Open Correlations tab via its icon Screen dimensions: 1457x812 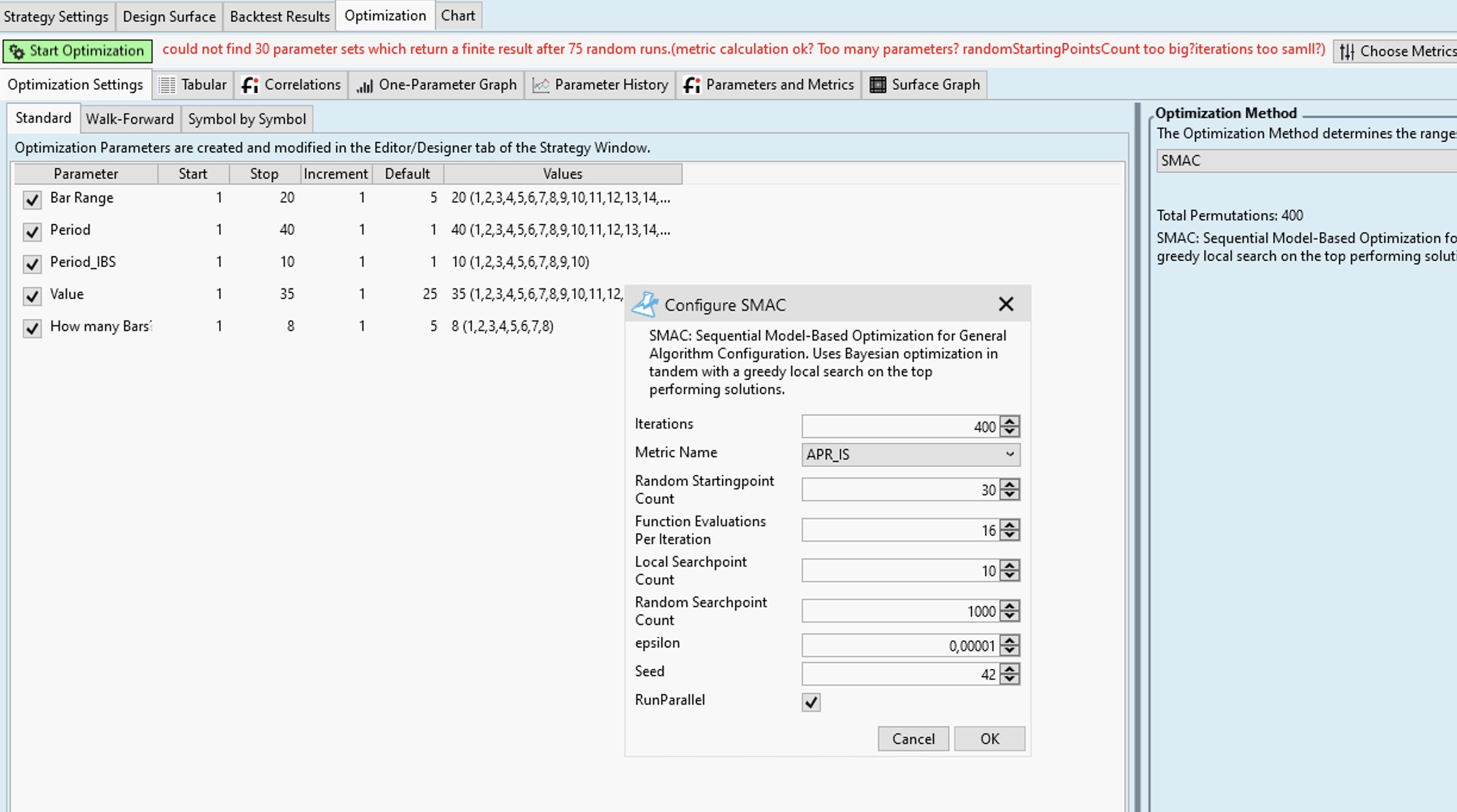(250, 85)
